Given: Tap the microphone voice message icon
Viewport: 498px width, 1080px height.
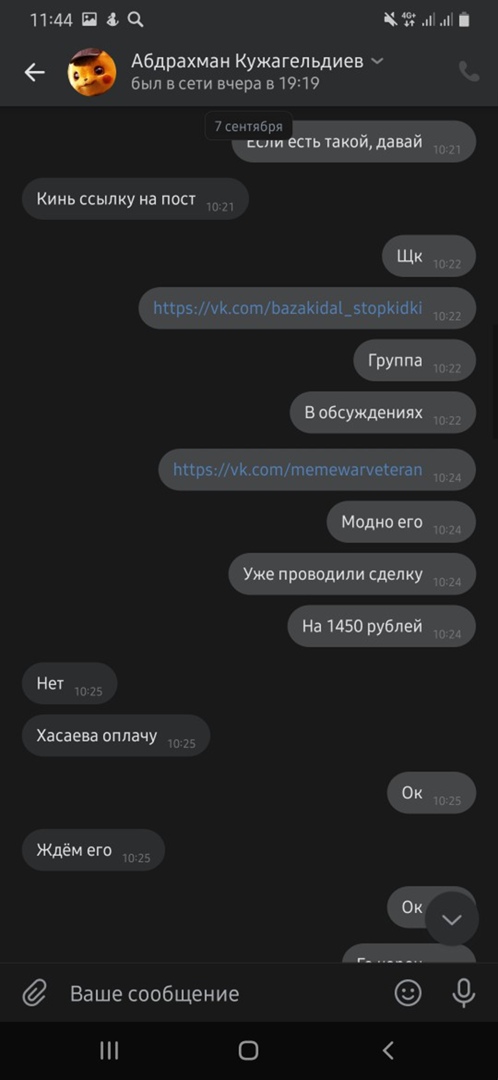Looking at the screenshot, I should 464,993.
